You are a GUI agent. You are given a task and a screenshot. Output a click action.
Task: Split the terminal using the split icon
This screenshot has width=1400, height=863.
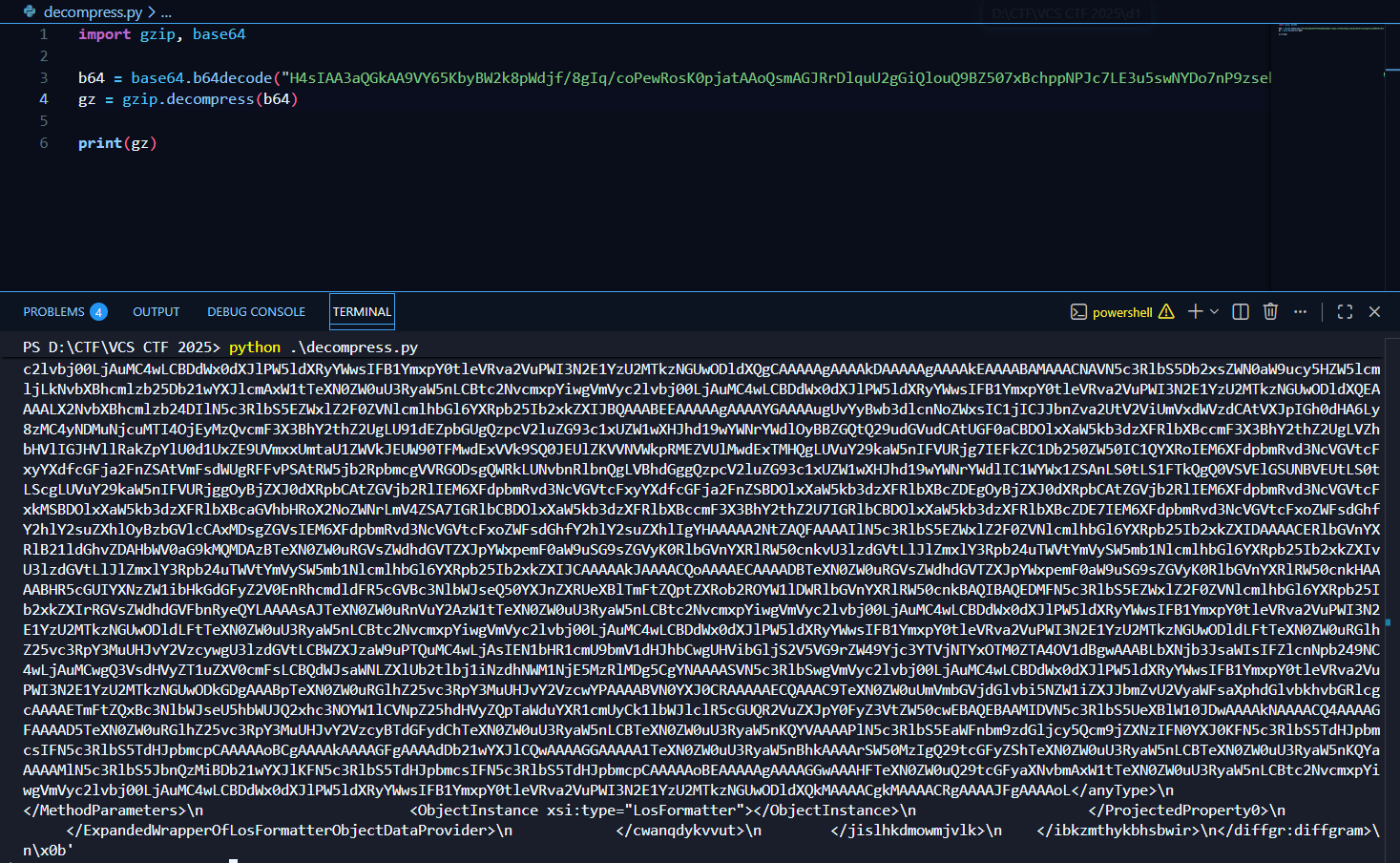[1239, 311]
